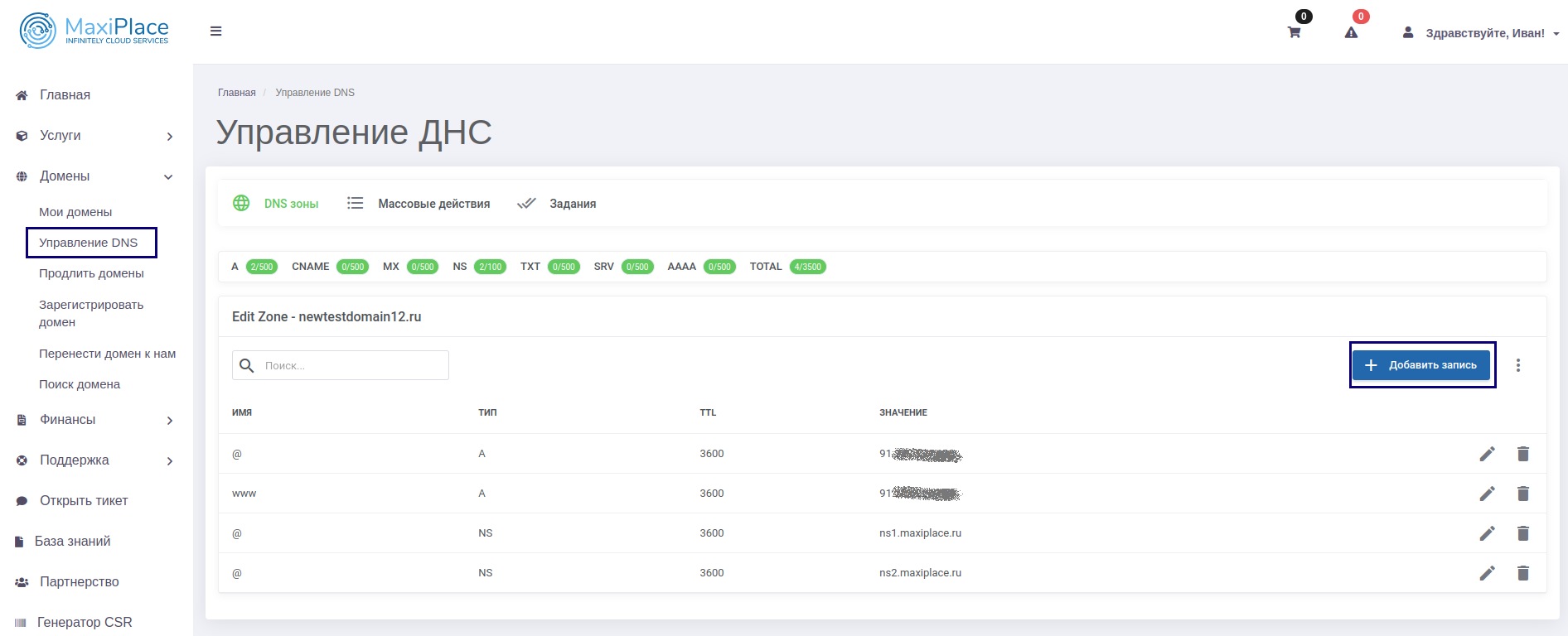This screenshot has width=1568, height=636.
Task: Open Поиск домена
Action: [80, 384]
